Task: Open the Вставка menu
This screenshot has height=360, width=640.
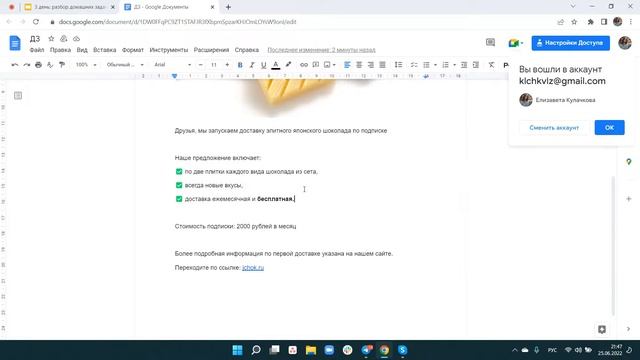Action: coord(104,50)
